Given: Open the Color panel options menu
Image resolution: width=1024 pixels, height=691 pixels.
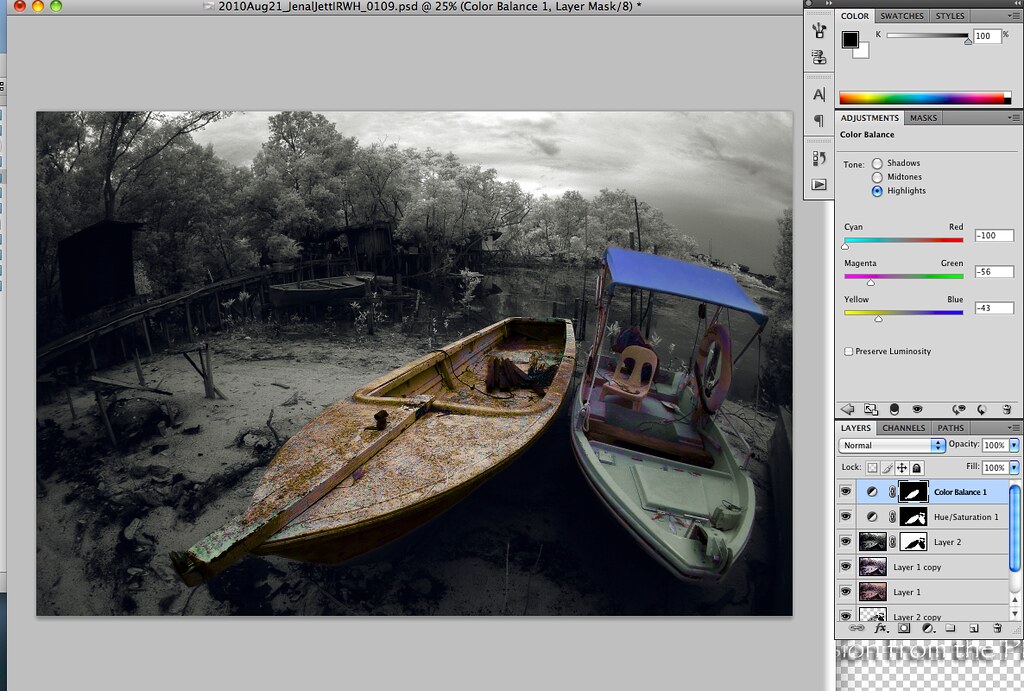Looking at the screenshot, I should point(1014,16).
